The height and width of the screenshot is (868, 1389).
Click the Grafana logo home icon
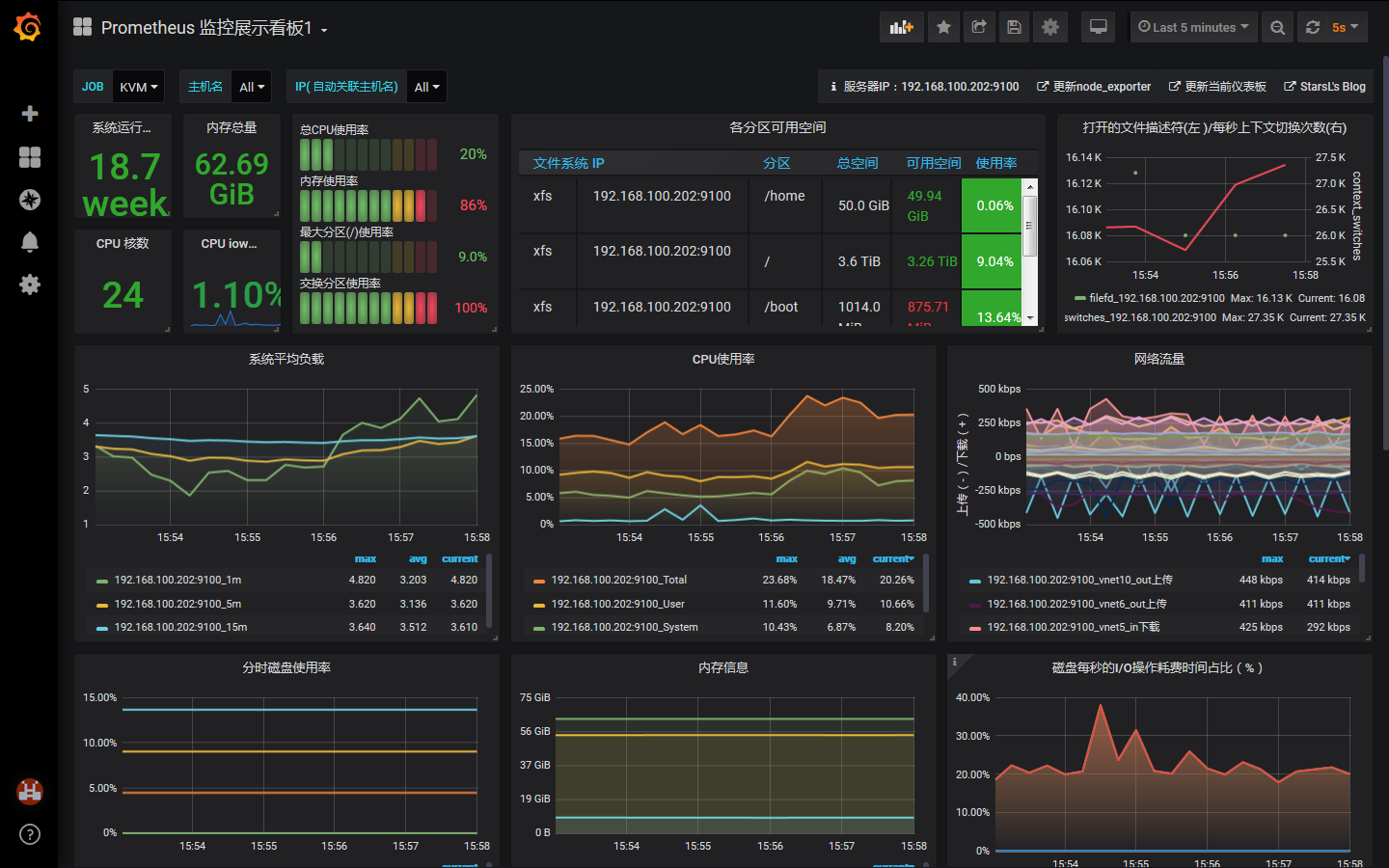point(28,28)
